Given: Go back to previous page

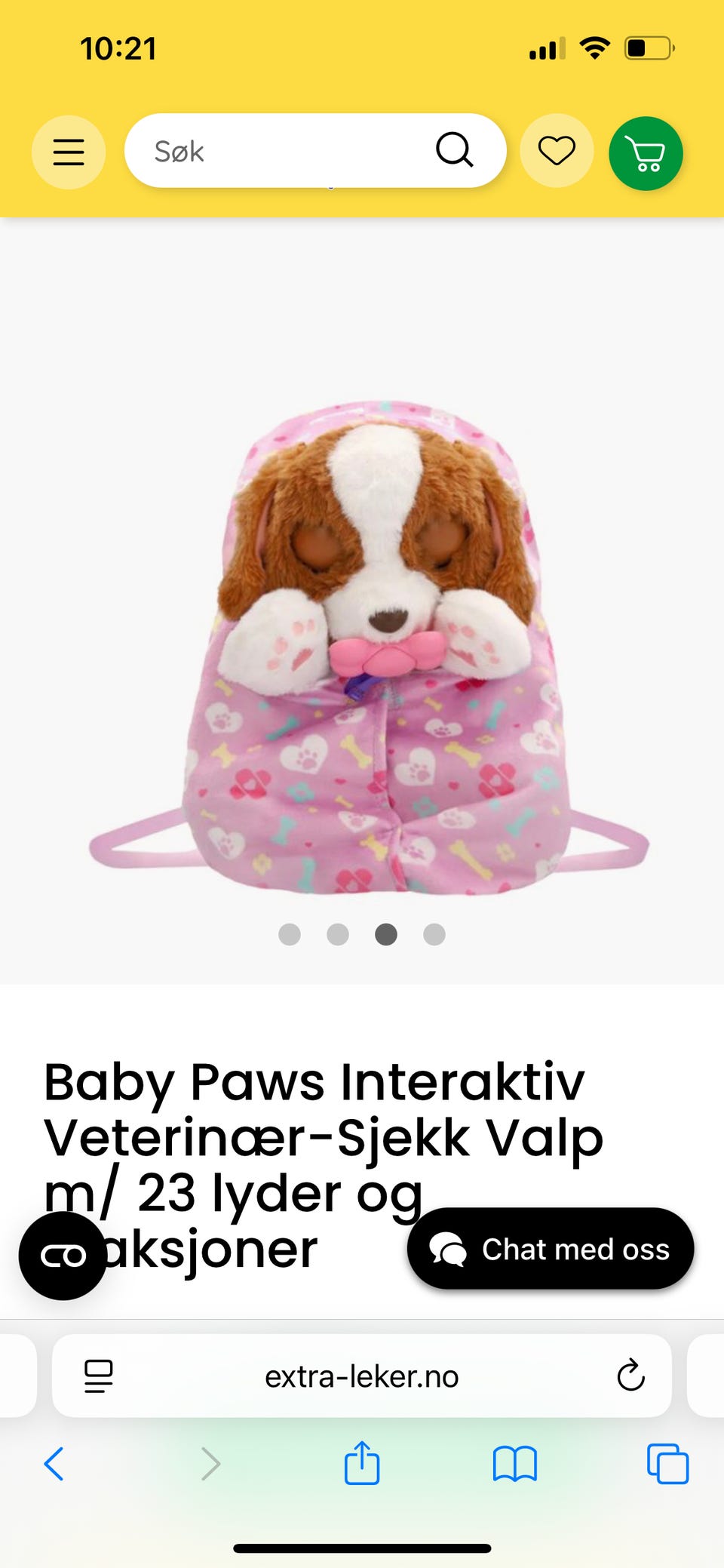Looking at the screenshot, I should tap(54, 1464).
